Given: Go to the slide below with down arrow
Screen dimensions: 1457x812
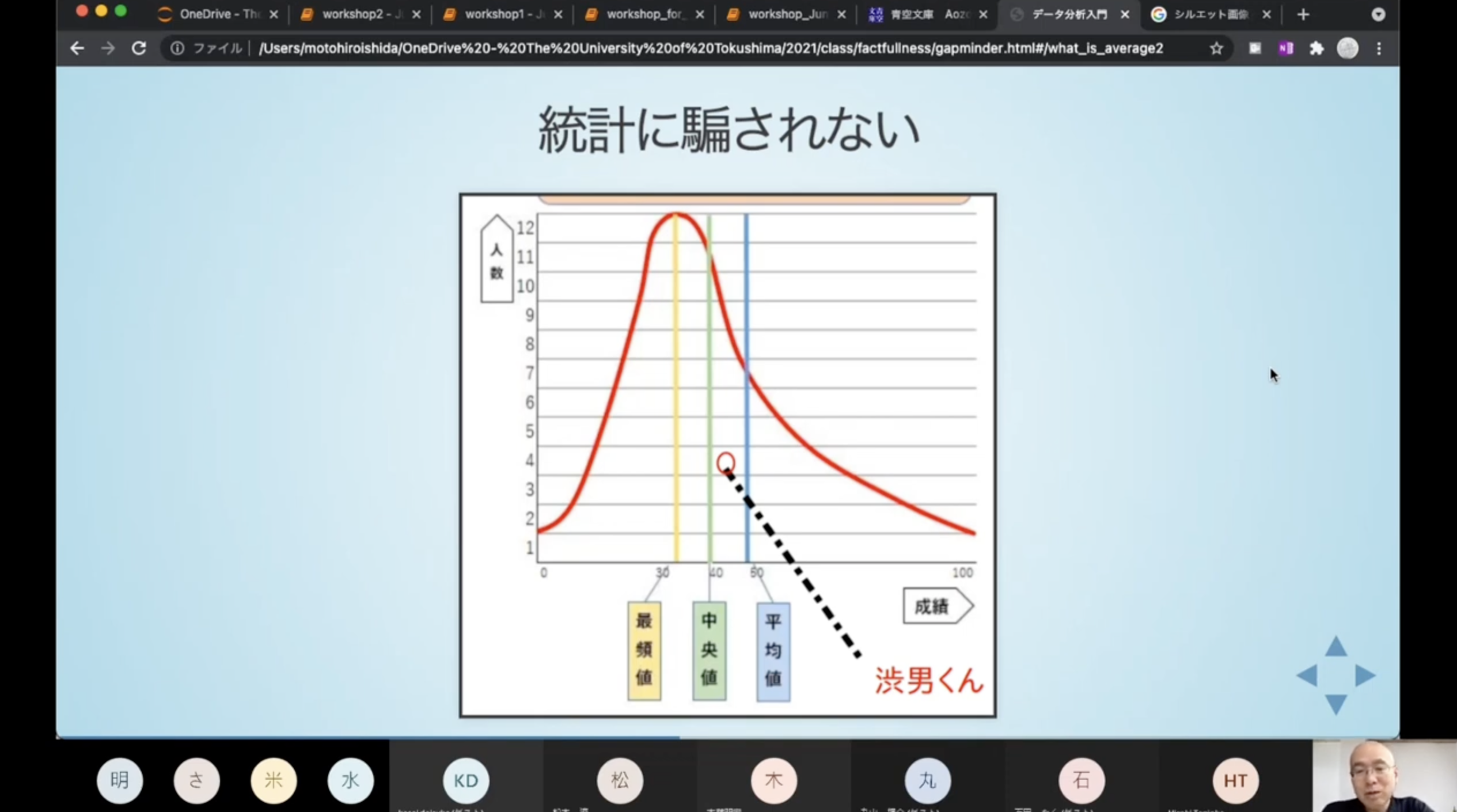Looking at the screenshot, I should 1336,704.
